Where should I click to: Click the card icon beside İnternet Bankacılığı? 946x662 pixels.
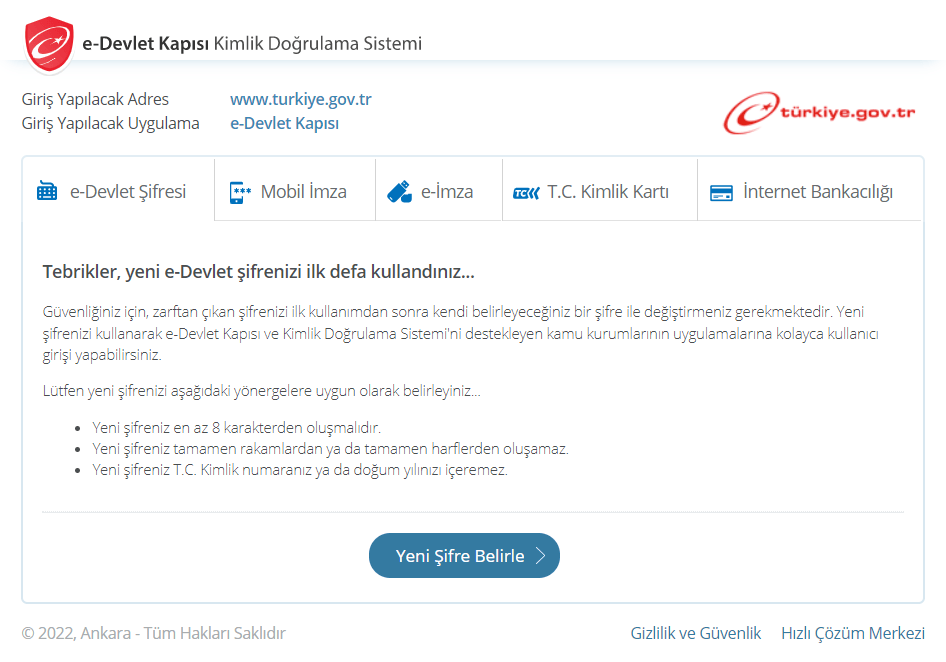721,193
